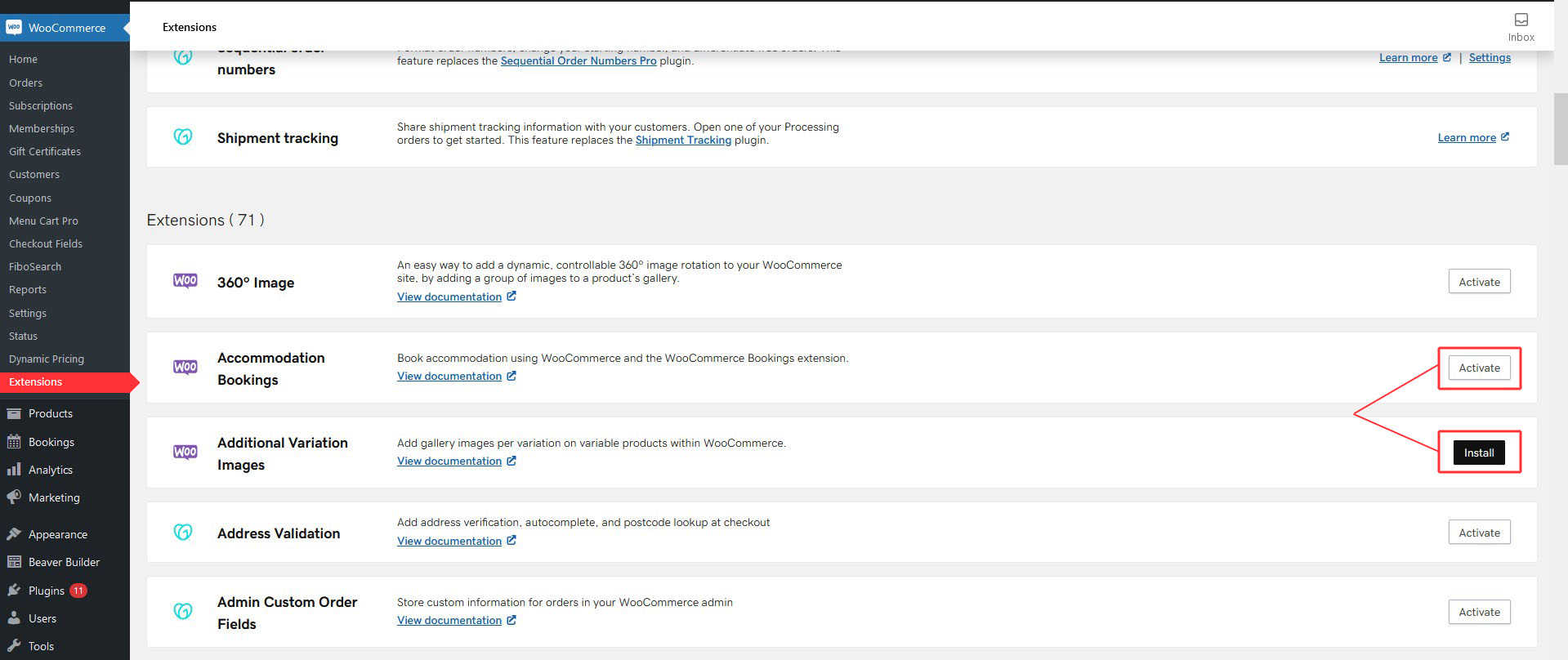The height and width of the screenshot is (660, 1568).
Task: Activate the Accommodation Bookings extension
Action: [1479, 368]
